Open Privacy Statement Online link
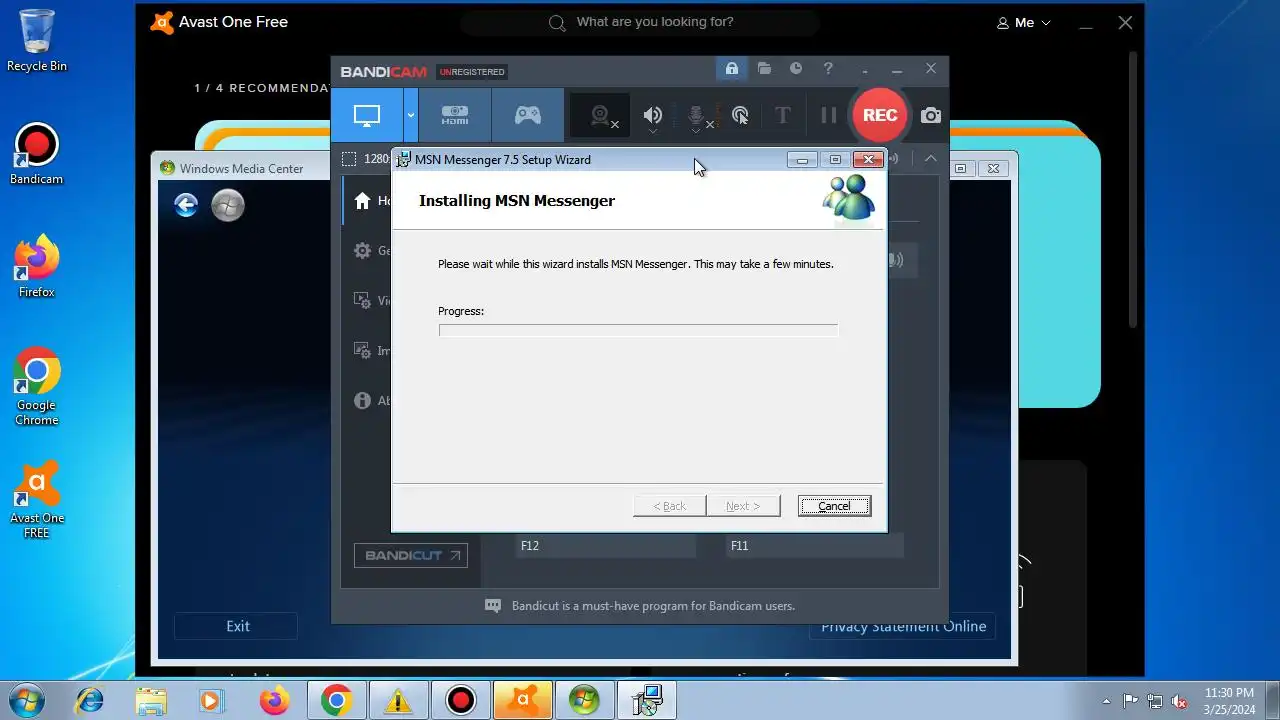1280x720 pixels. 904,626
